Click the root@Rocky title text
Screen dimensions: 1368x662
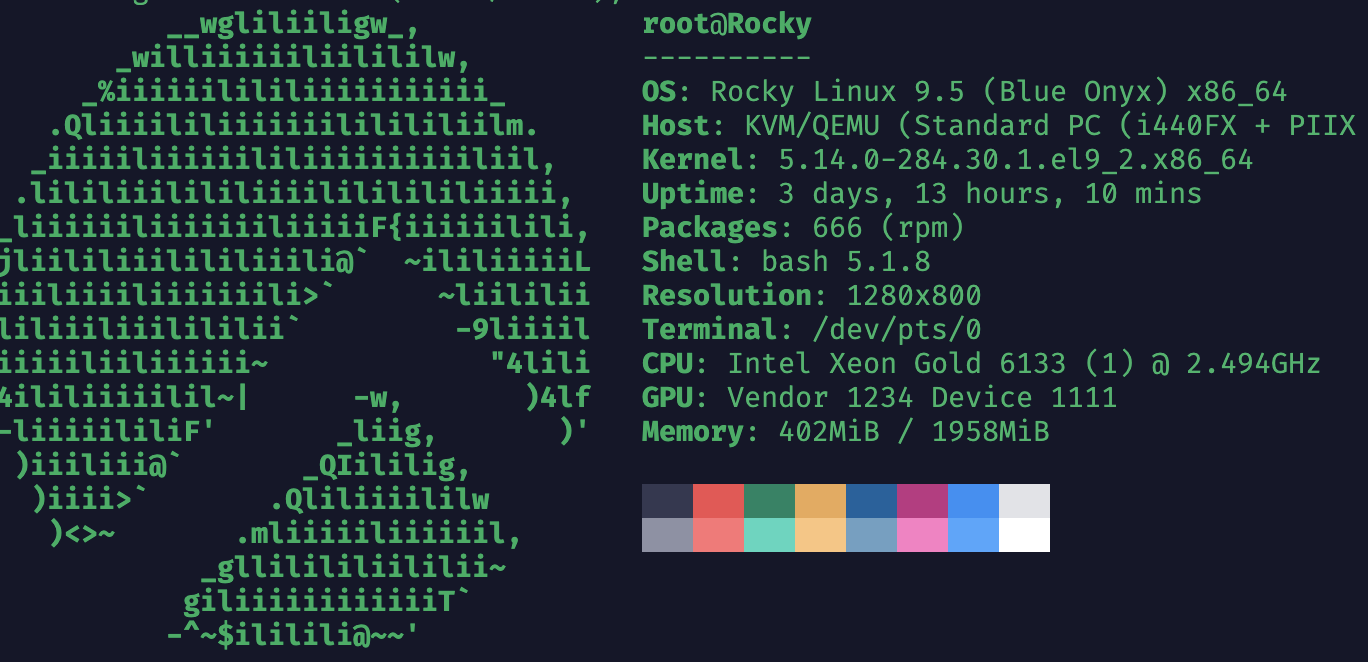coord(727,24)
